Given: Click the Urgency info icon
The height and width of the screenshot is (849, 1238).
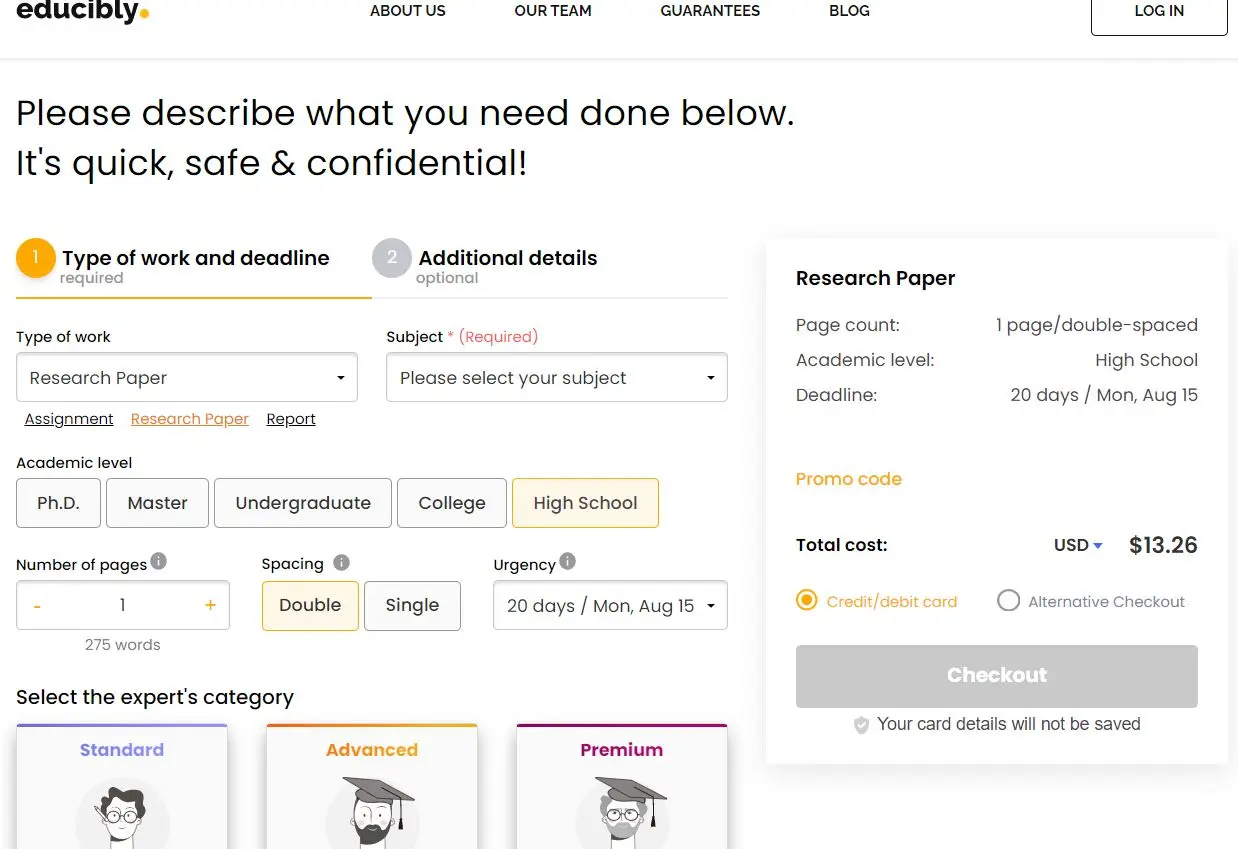Looking at the screenshot, I should [x=568, y=562].
